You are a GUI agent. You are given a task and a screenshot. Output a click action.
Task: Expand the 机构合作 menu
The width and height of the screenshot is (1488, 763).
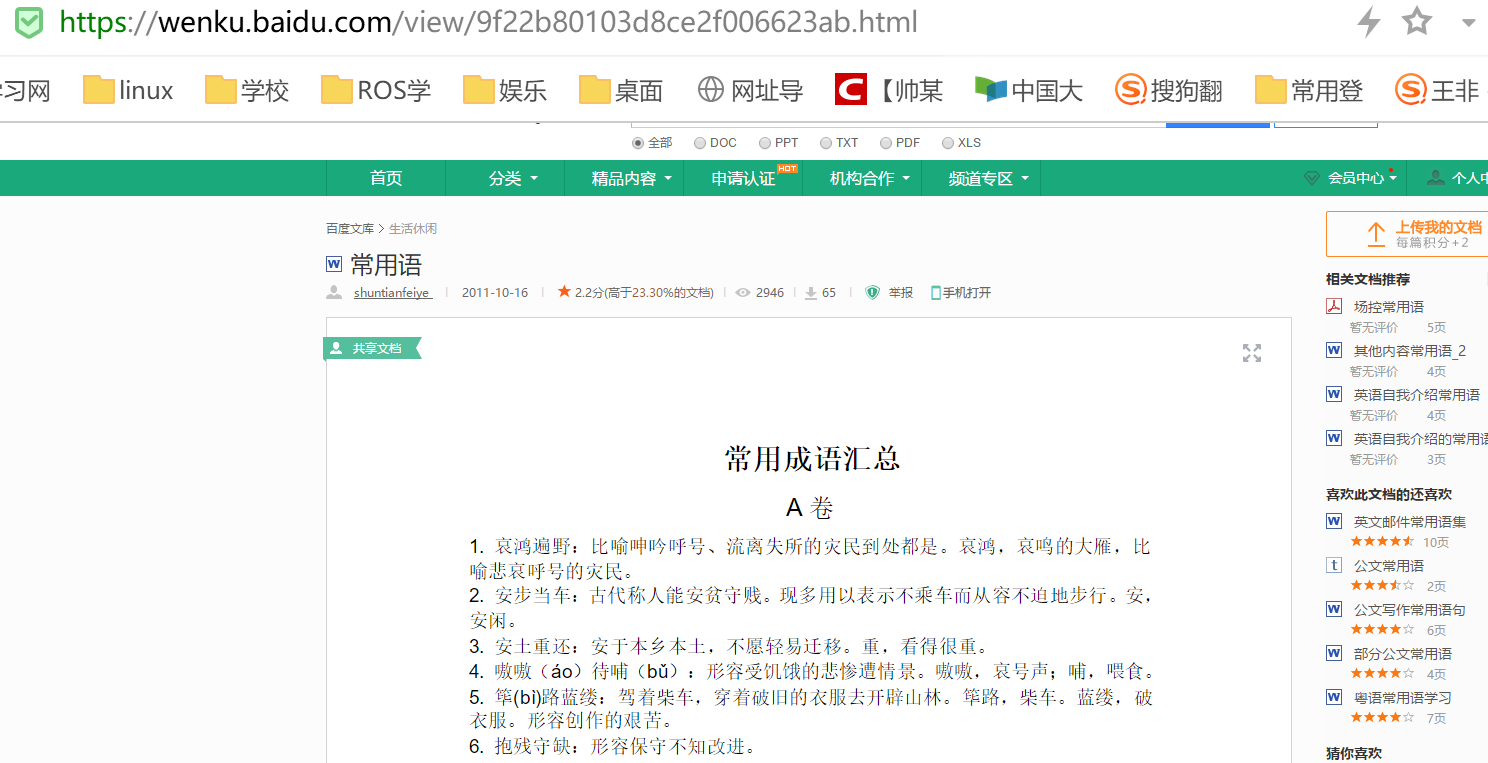pyautogui.click(x=869, y=178)
